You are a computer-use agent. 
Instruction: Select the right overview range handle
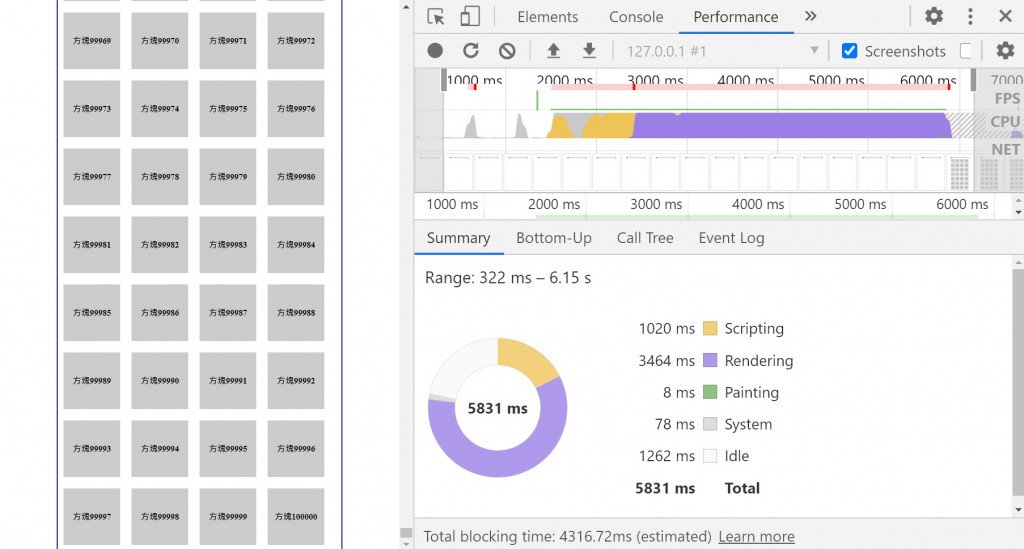(973, 80)
